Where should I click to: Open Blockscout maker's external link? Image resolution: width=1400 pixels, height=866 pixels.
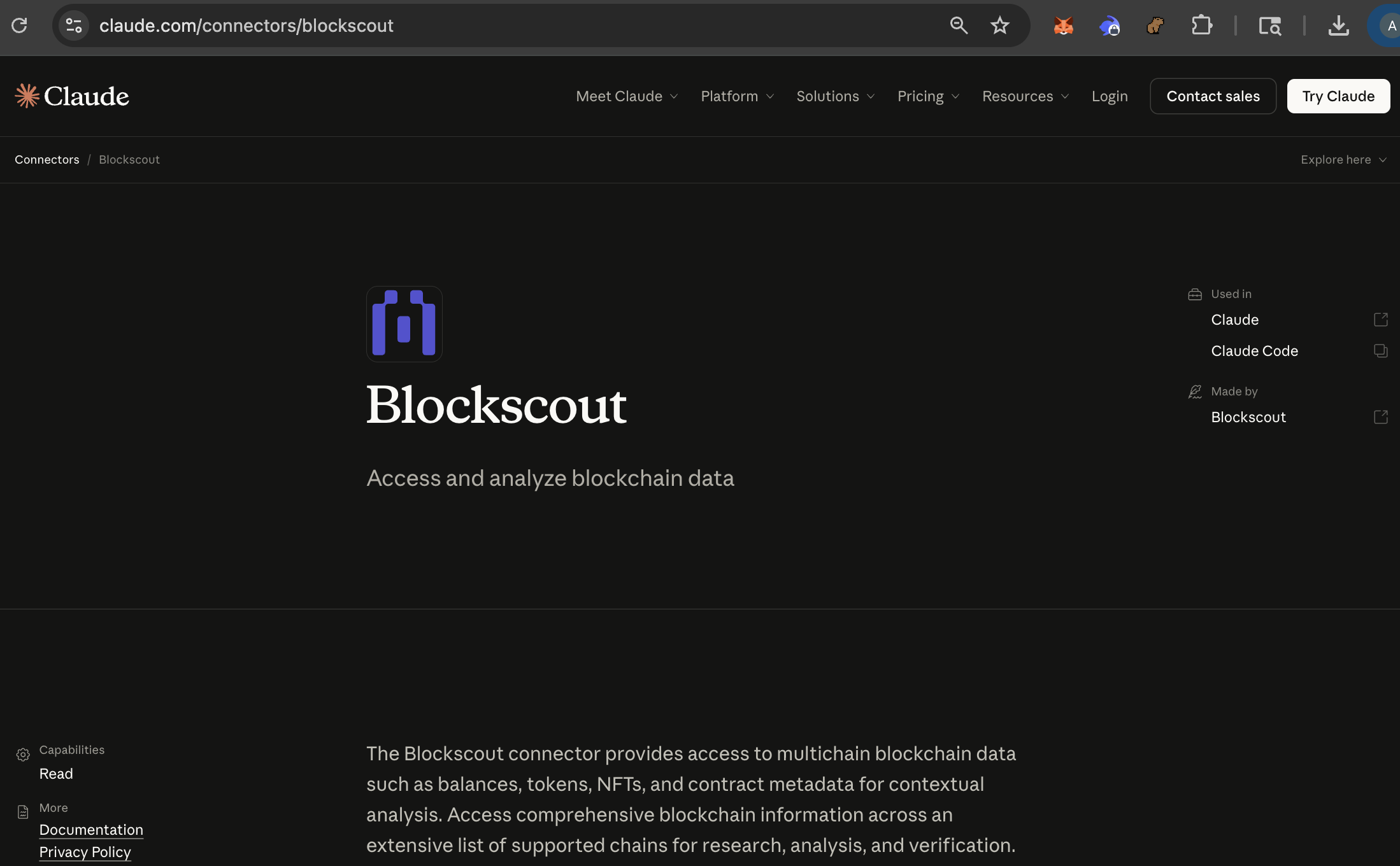[1381, 417]
